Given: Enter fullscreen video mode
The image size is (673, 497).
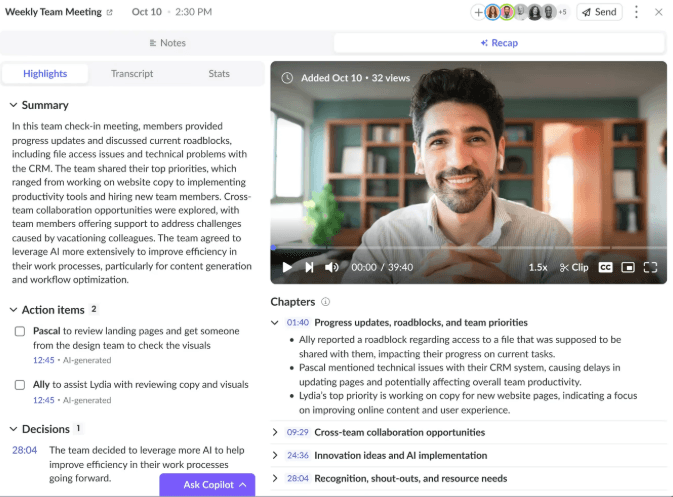Looking at the screenshot, I should point(650,267).
